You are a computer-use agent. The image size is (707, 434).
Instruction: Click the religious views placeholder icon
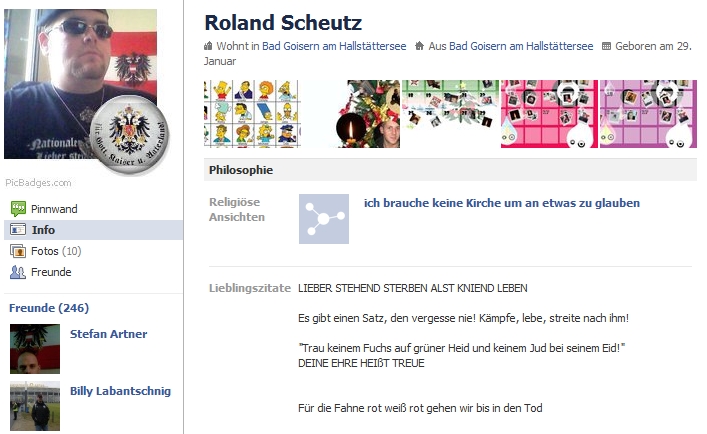(x=324, y=219)
